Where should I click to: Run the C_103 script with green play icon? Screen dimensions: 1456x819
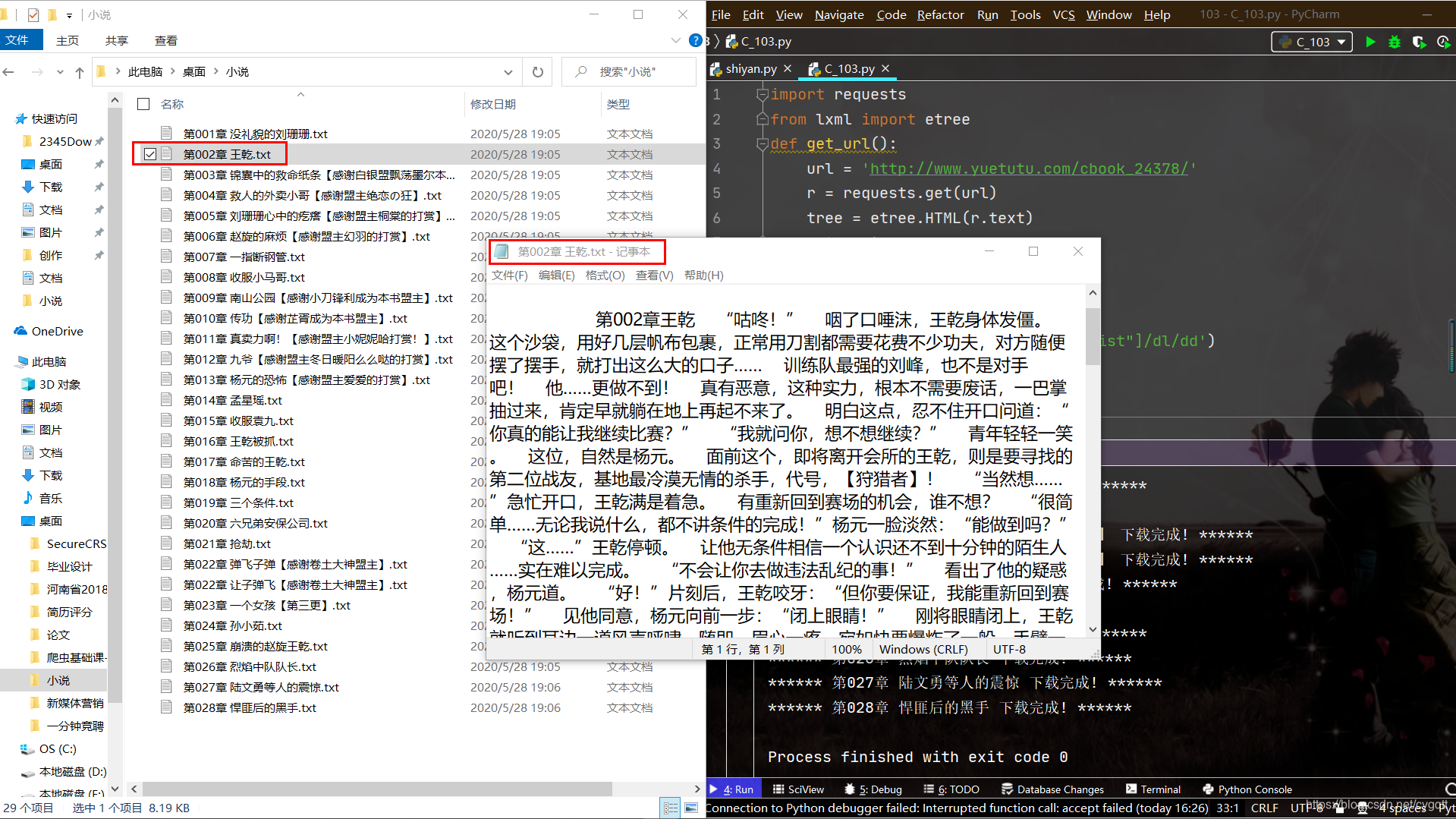pos(1370,42)
